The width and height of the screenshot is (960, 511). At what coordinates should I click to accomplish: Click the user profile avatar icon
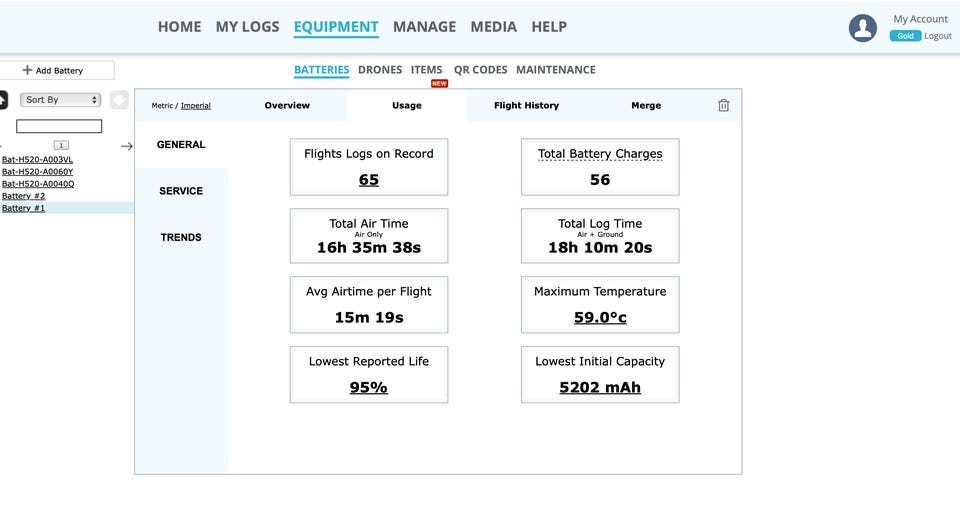862,28
